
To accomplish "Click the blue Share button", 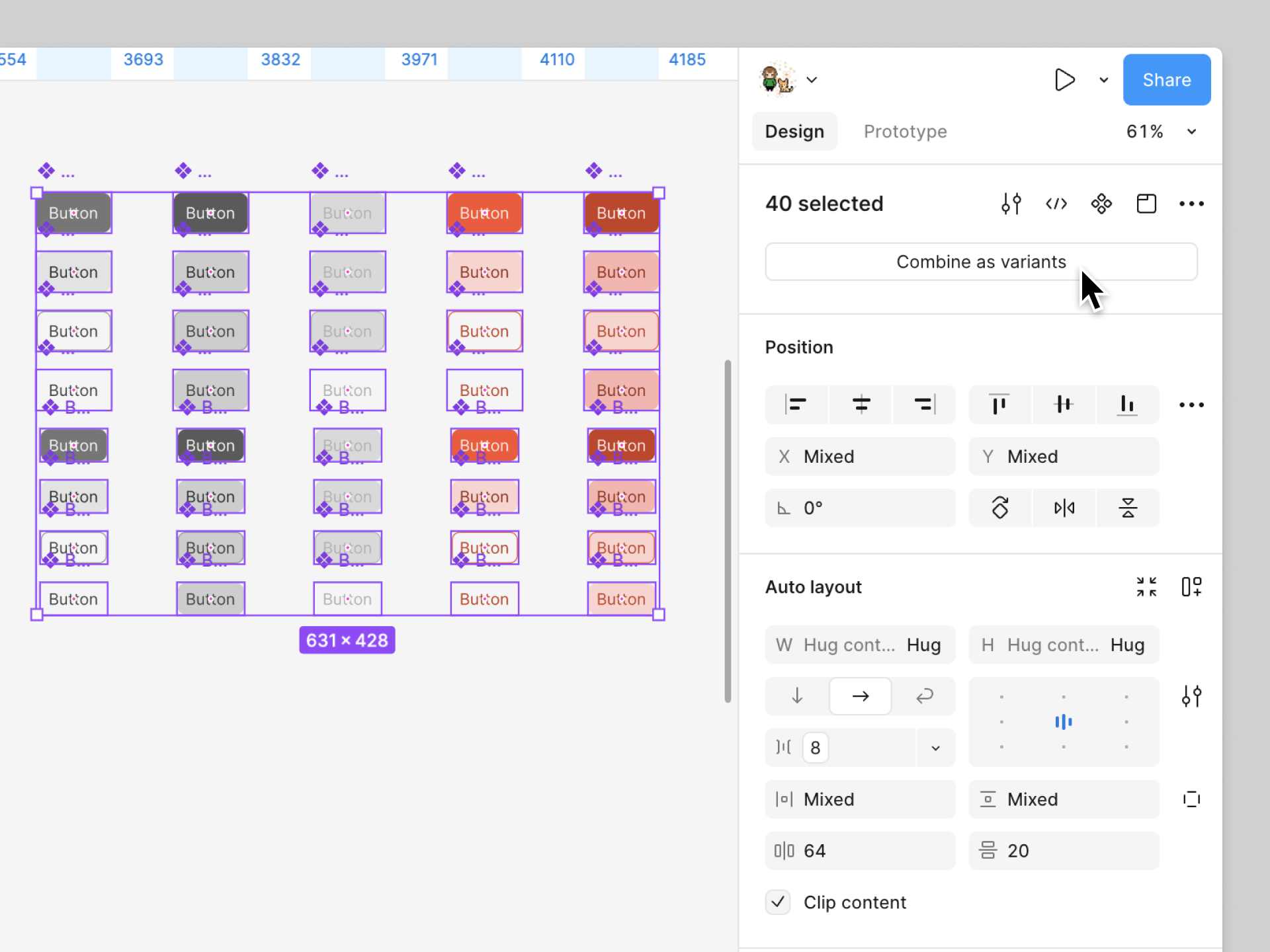I will [1166, 80].
